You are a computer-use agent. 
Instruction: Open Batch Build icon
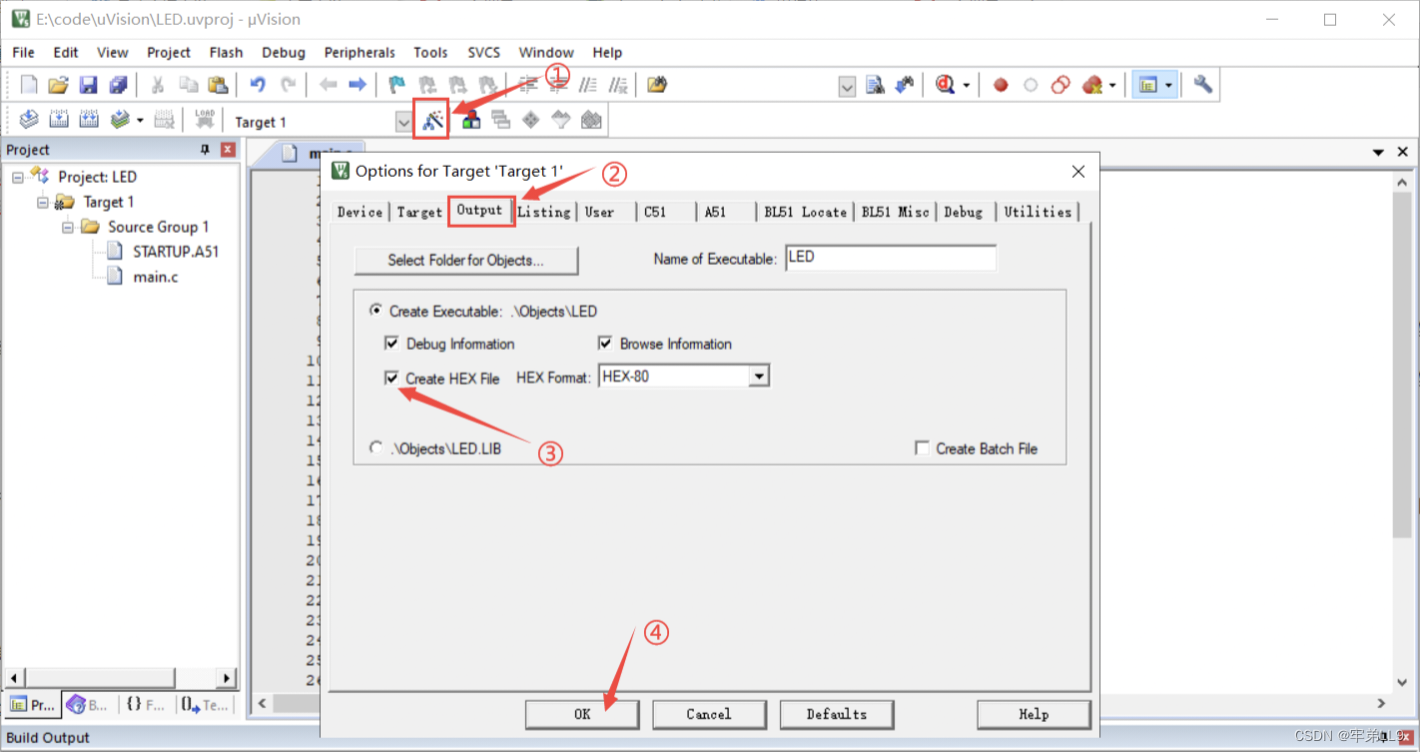pos(120,120)
